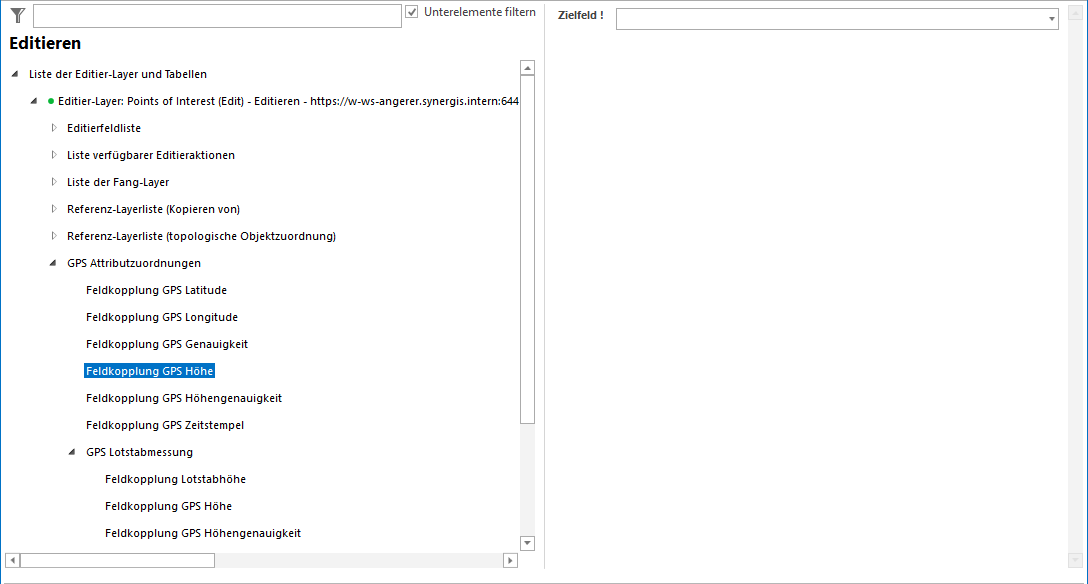
Task: Select Liste verfügbarer Editieraktionen item
Action: (x=151, y=155)
